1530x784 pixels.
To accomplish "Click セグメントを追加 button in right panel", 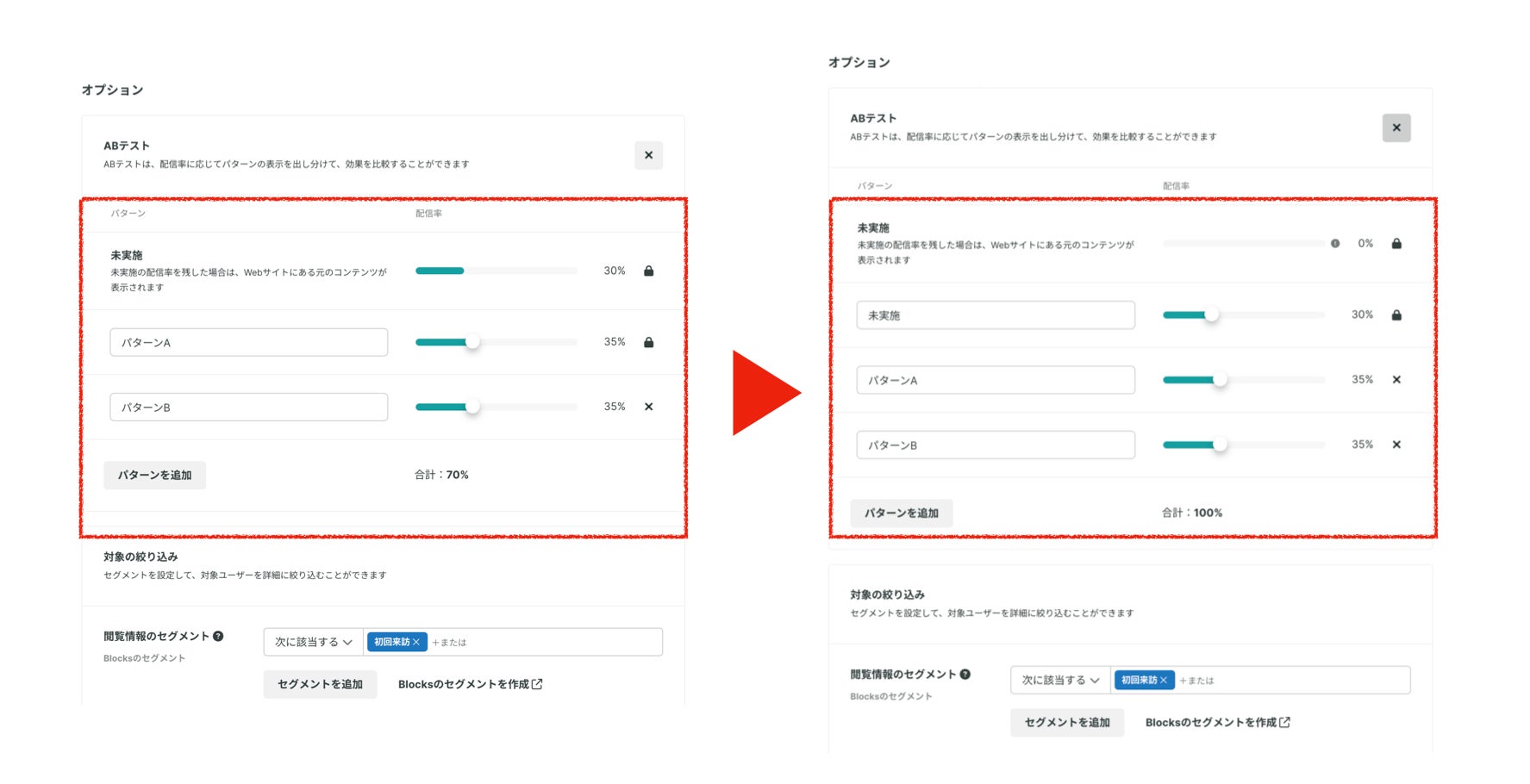I will click(1067, 722).
